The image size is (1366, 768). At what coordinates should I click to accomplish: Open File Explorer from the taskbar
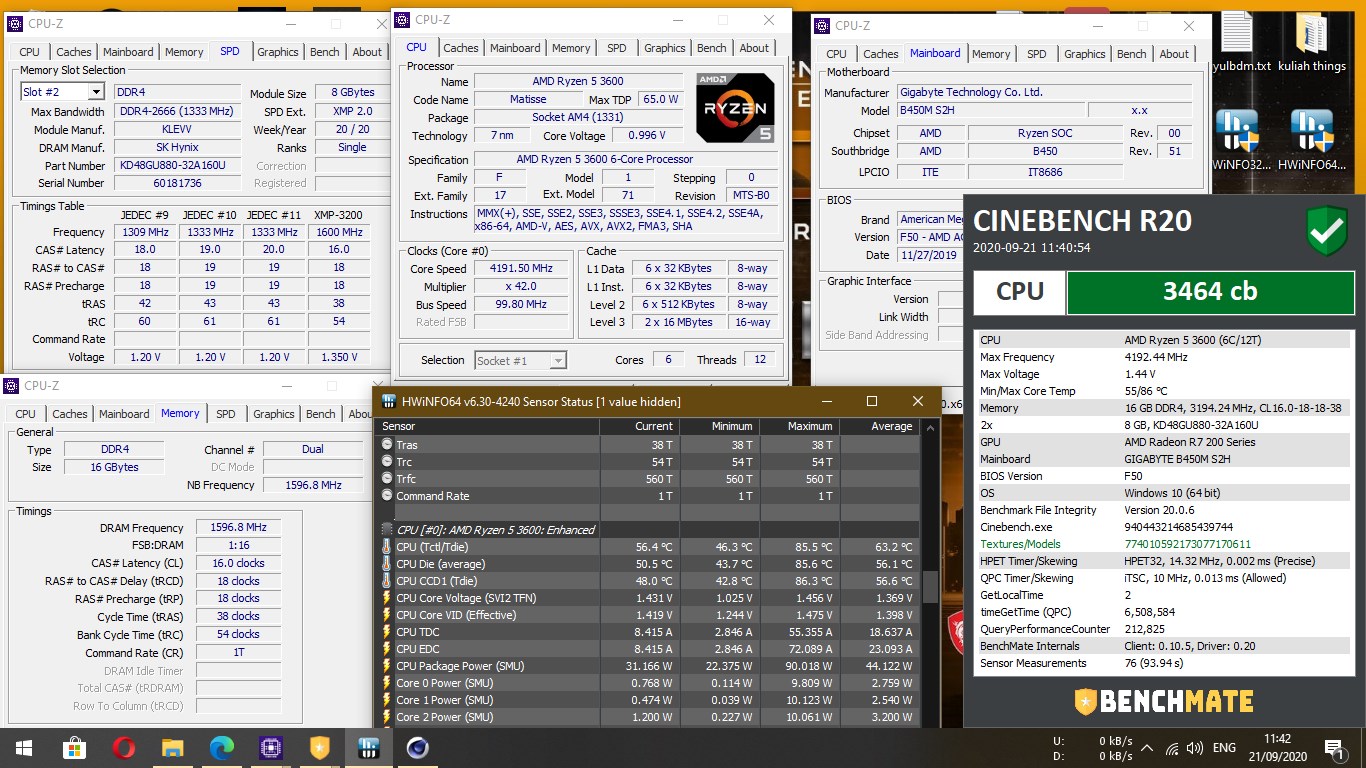tap(173, 747)
